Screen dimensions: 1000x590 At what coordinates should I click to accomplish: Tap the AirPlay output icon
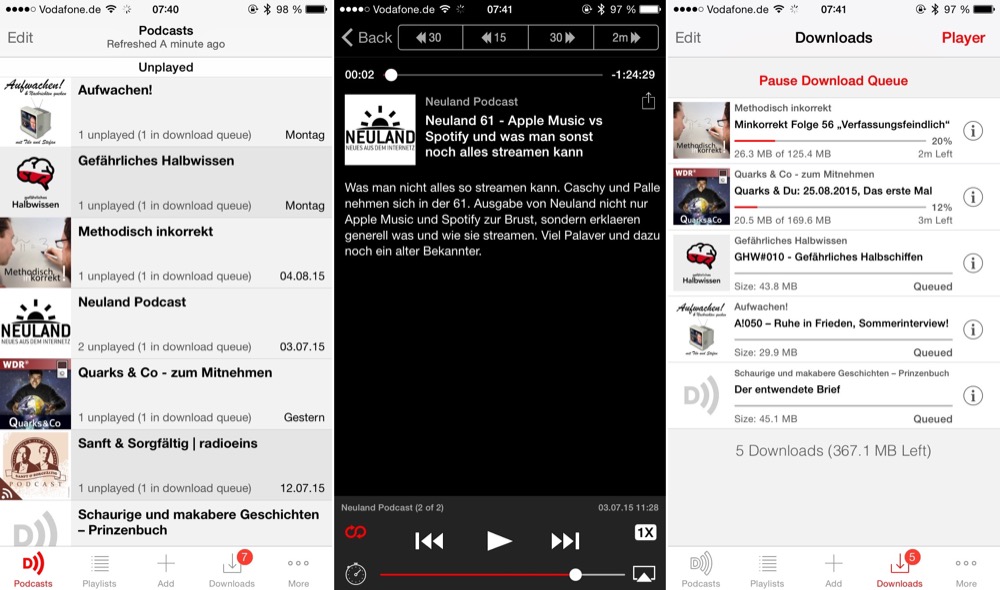(x=644, y=574)
